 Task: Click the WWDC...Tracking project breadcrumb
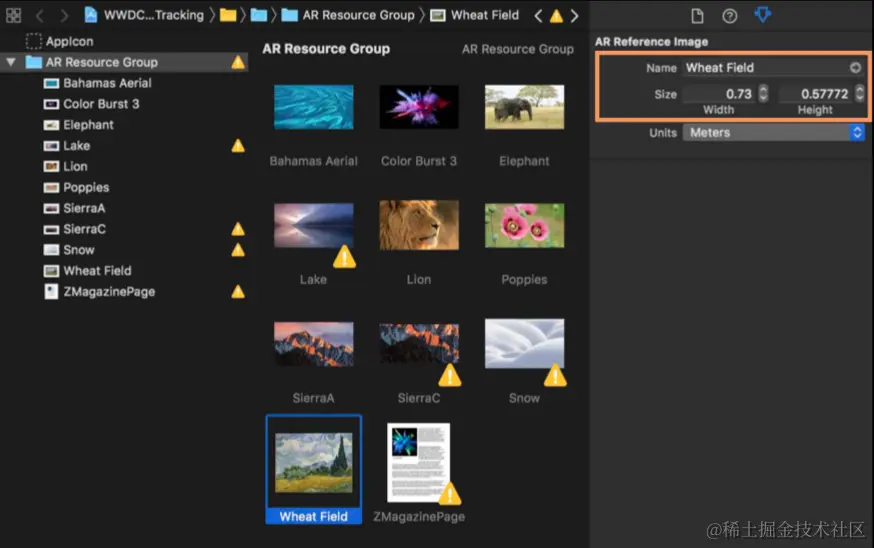(x=144, y=15)
